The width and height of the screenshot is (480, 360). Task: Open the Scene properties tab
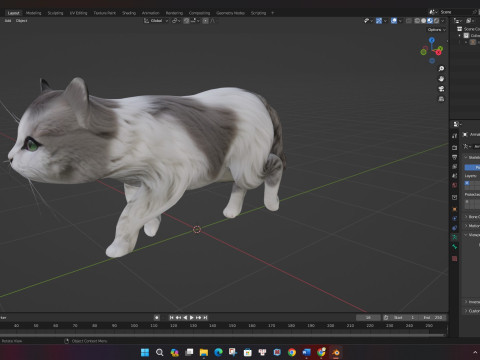[454, 175]
